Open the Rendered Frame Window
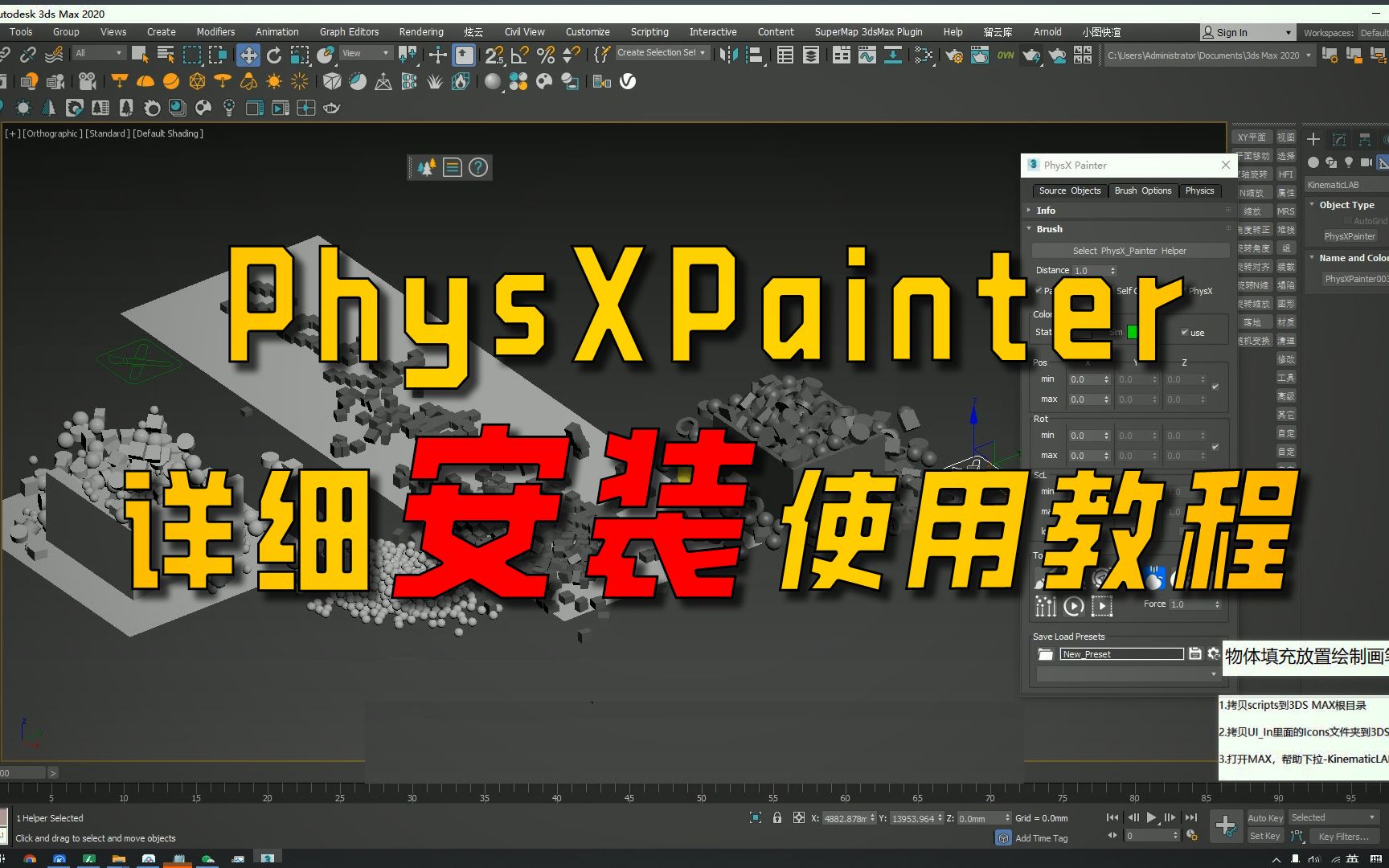 pos(980,55)
